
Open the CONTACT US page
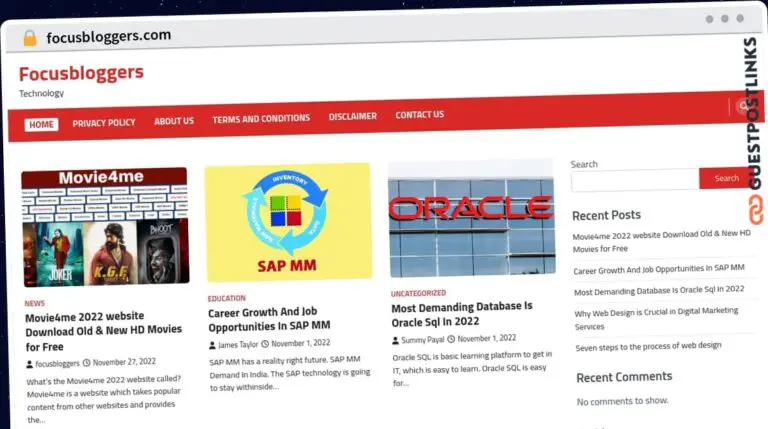click(x=420, y=115)
